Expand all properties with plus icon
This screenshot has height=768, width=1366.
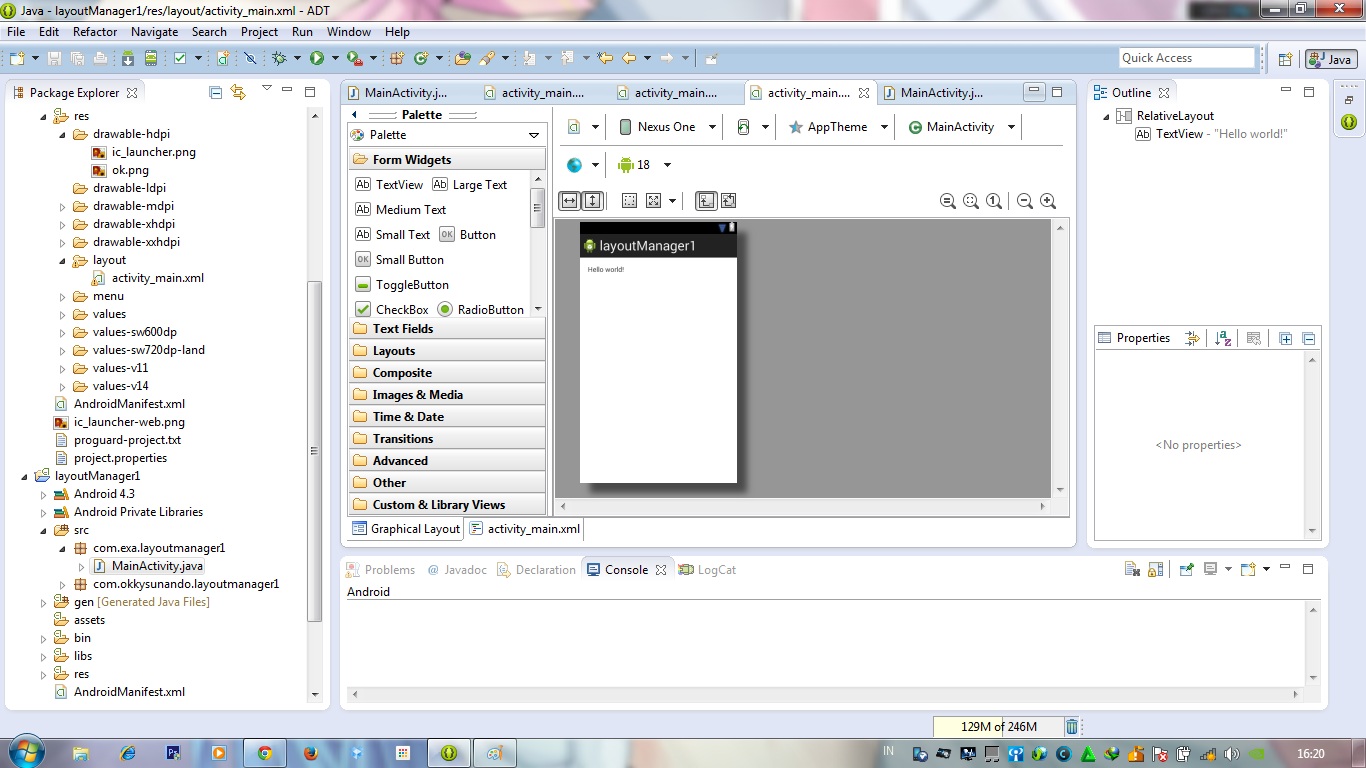(x=1286, y=338)
